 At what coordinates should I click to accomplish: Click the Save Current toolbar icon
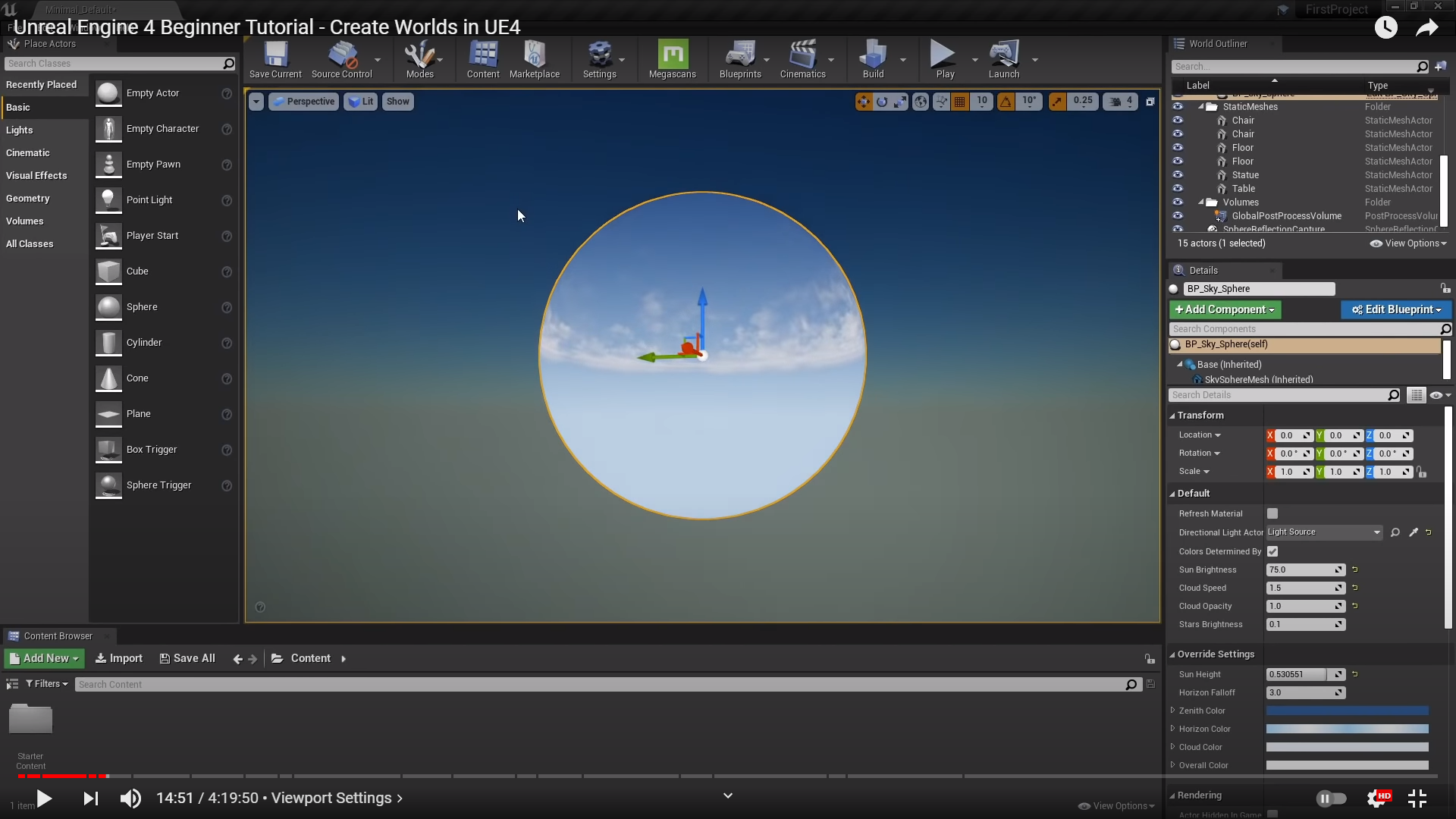[x=275, y=59]
